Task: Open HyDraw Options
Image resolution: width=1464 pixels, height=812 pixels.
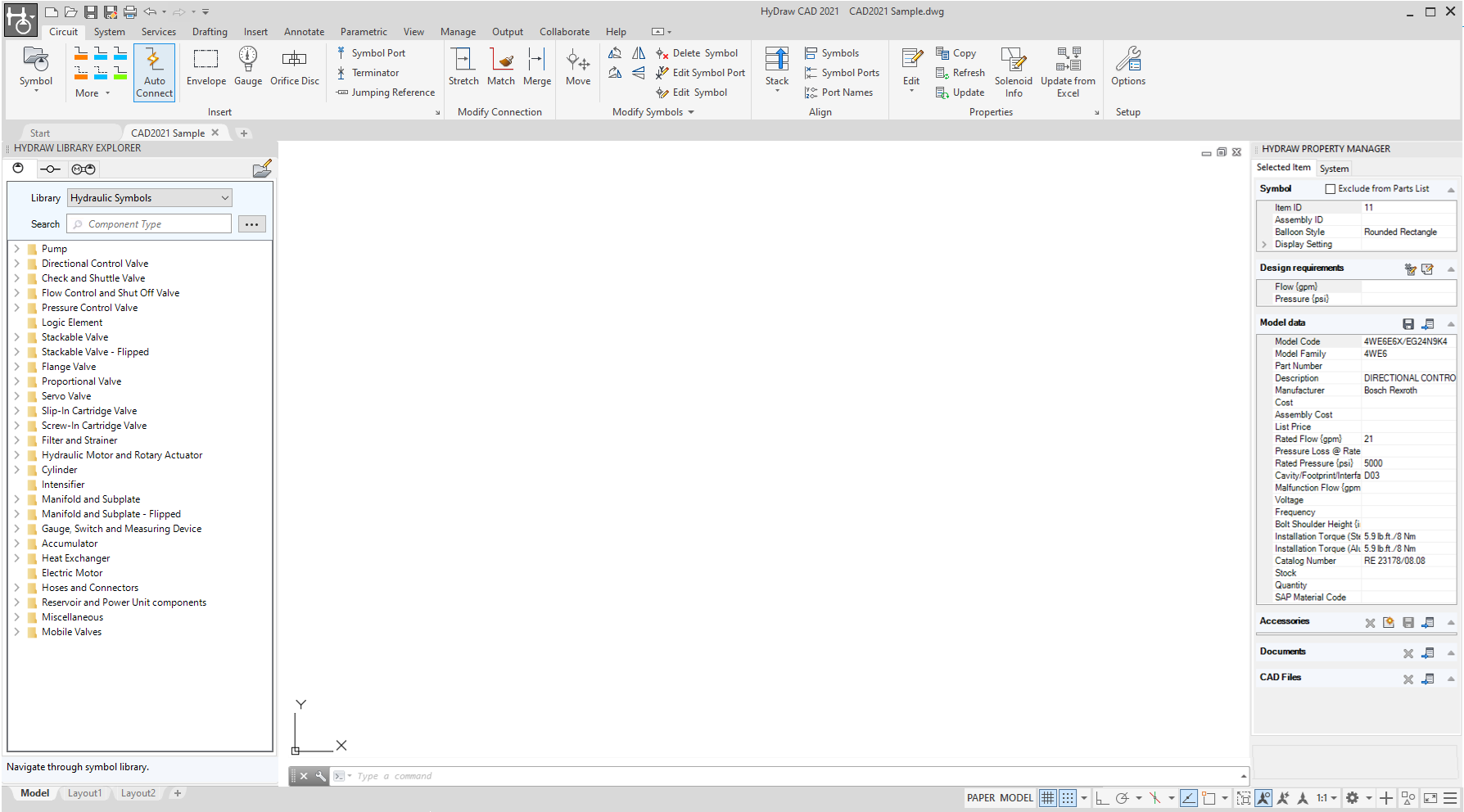Action: pos(1128,66)
